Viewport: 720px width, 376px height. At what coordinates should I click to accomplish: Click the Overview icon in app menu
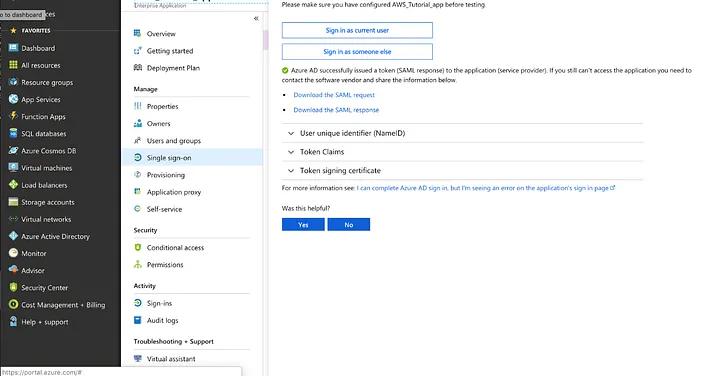[x=137, y=33]
